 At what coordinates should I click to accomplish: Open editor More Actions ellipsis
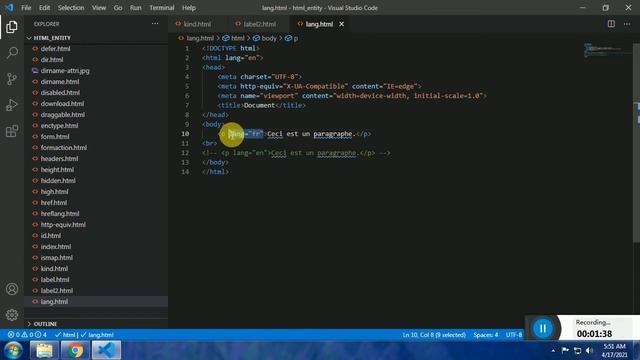coord(627,24)
